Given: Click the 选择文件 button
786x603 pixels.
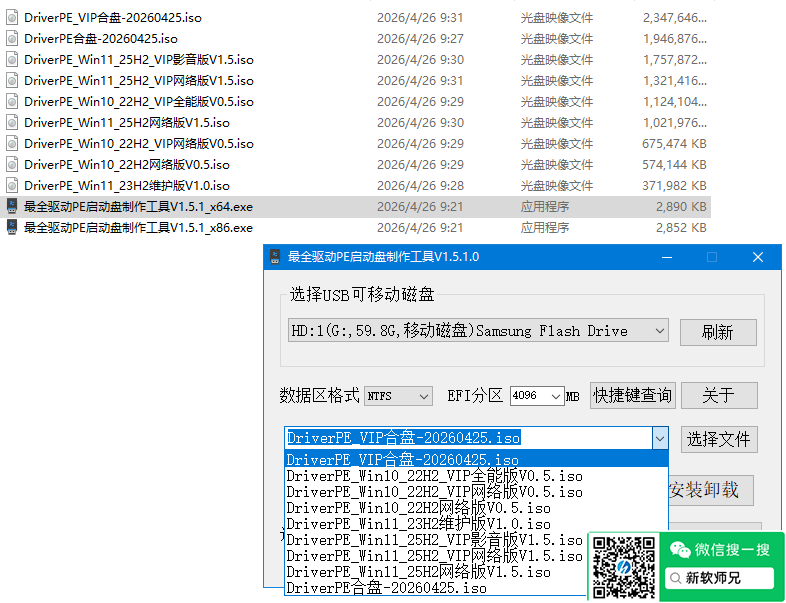Looking at the screenshot, I should [718, 439].
